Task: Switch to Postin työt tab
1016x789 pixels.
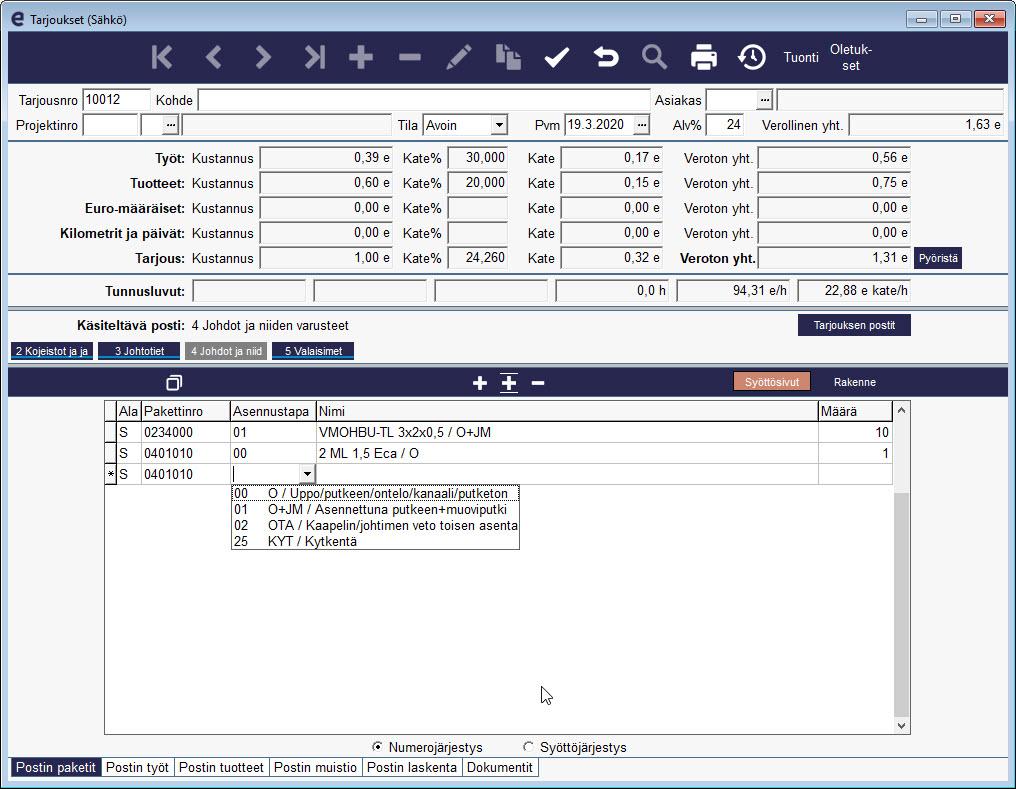Action: tap(137, 768)
